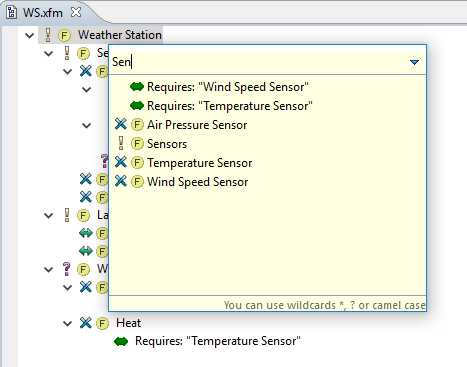
Task: Click the exclamation icon beside Sensors result
Action: (121, 143)
